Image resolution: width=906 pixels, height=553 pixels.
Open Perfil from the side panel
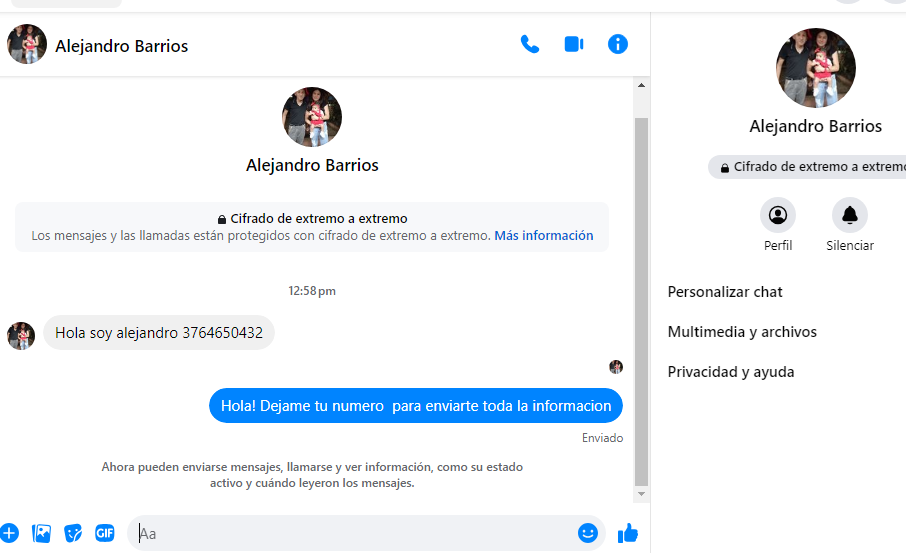click(778, 216)
